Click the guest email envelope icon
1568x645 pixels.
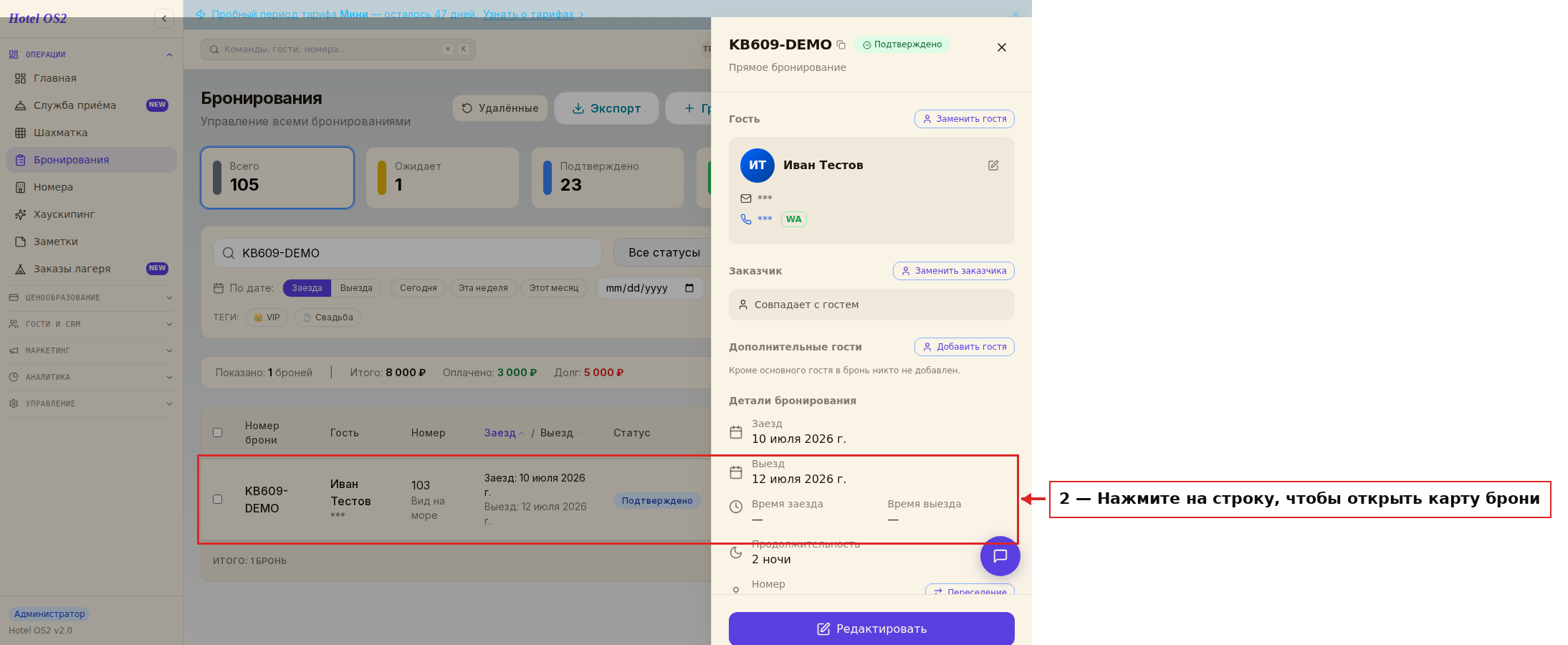click(746, 199)
